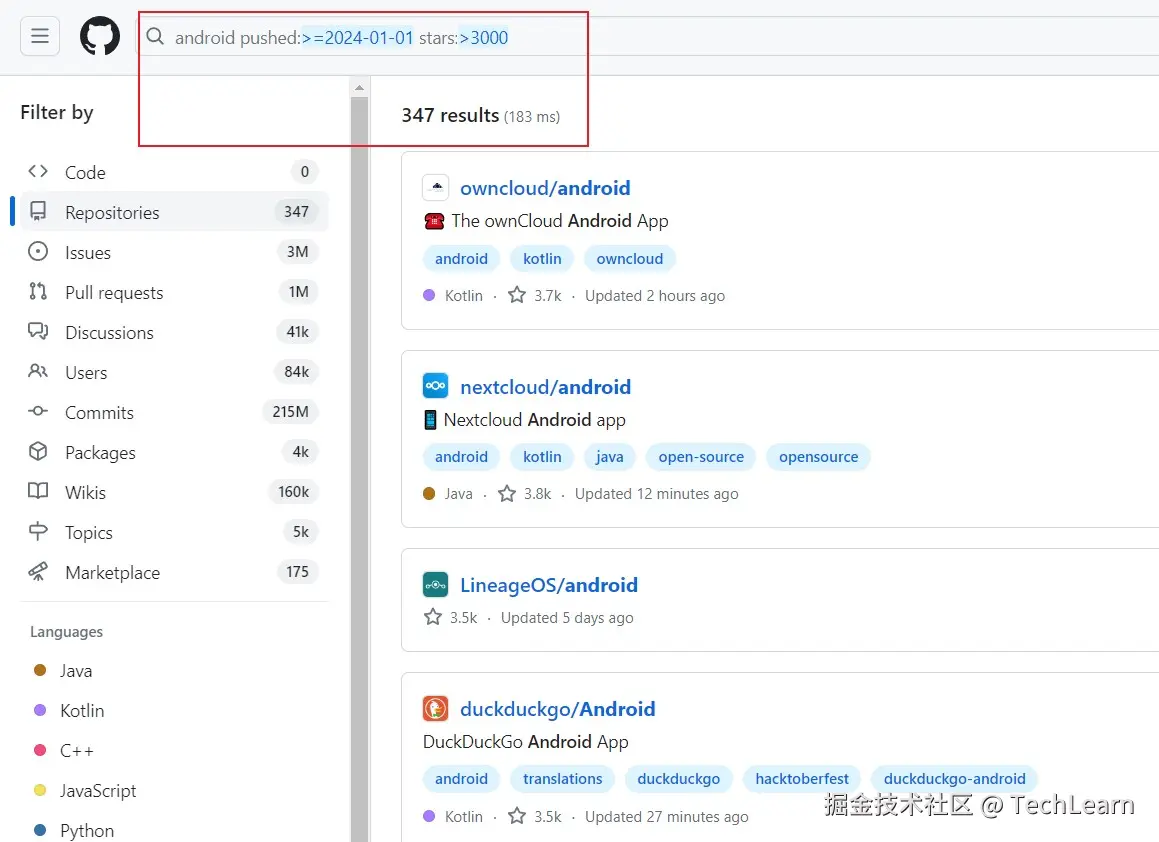Click the kotlin tag under nextcloud/android
This screenshot has height=842, width=1159.
542,457
